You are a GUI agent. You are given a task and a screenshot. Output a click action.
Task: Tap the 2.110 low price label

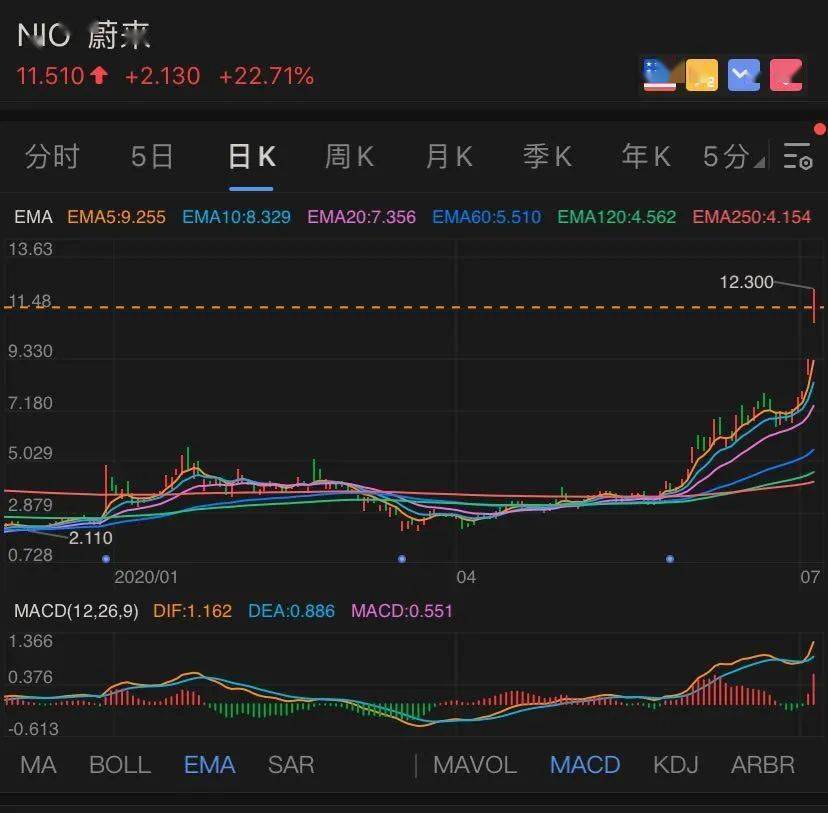click(x=90, y=538)
